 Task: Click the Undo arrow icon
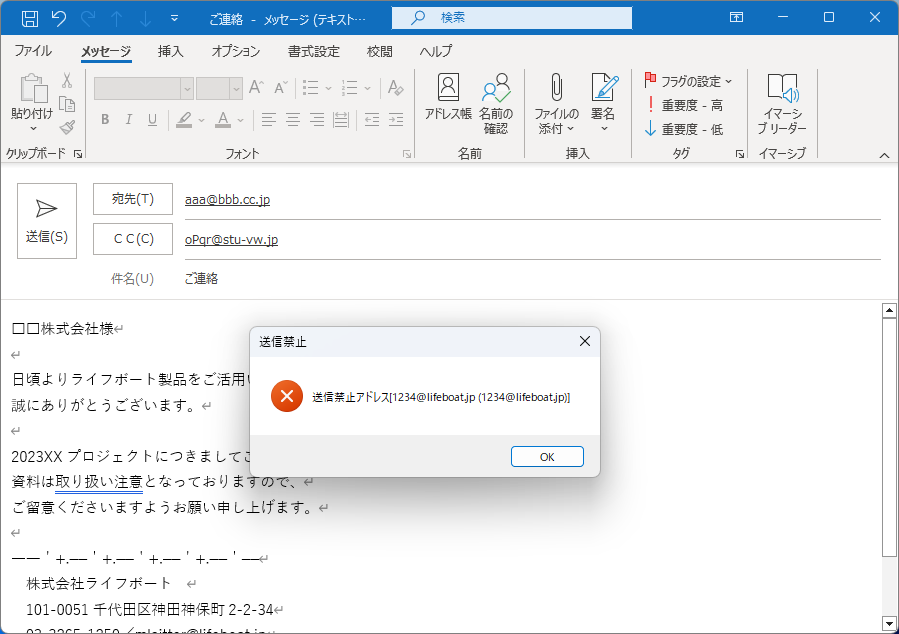59,18
